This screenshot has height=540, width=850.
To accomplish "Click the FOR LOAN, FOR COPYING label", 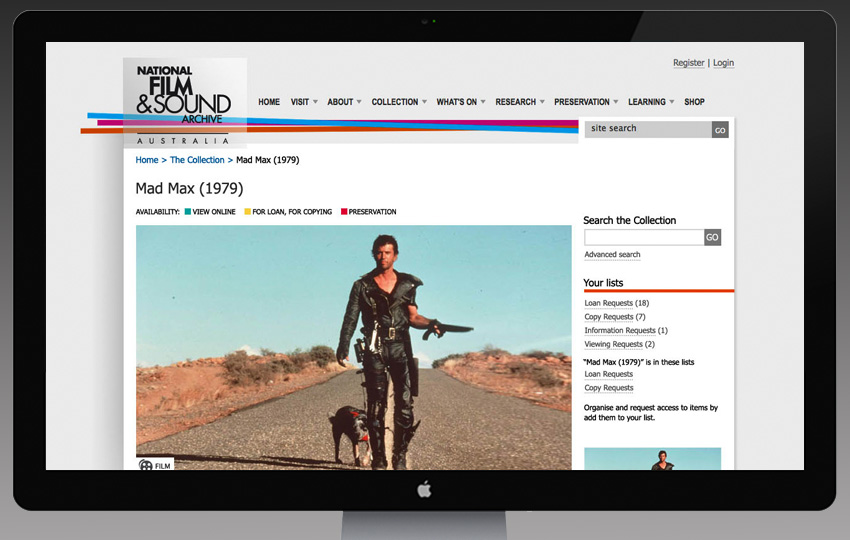I will pos(292,212).
